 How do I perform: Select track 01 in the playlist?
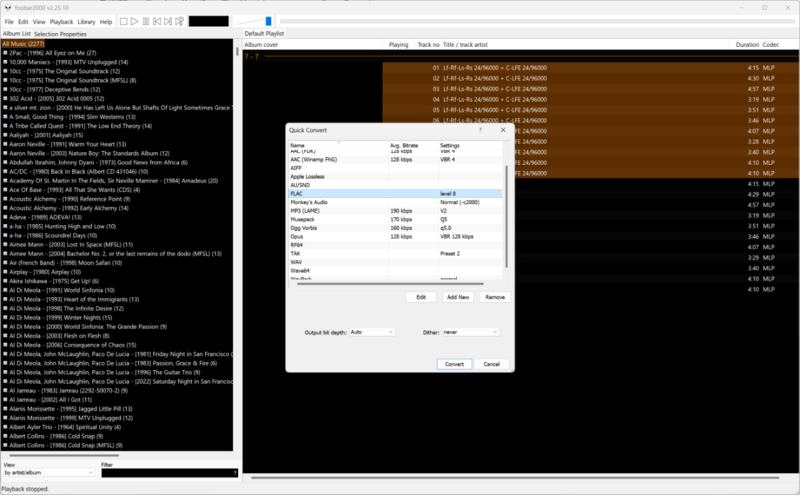tap(590, 68)
